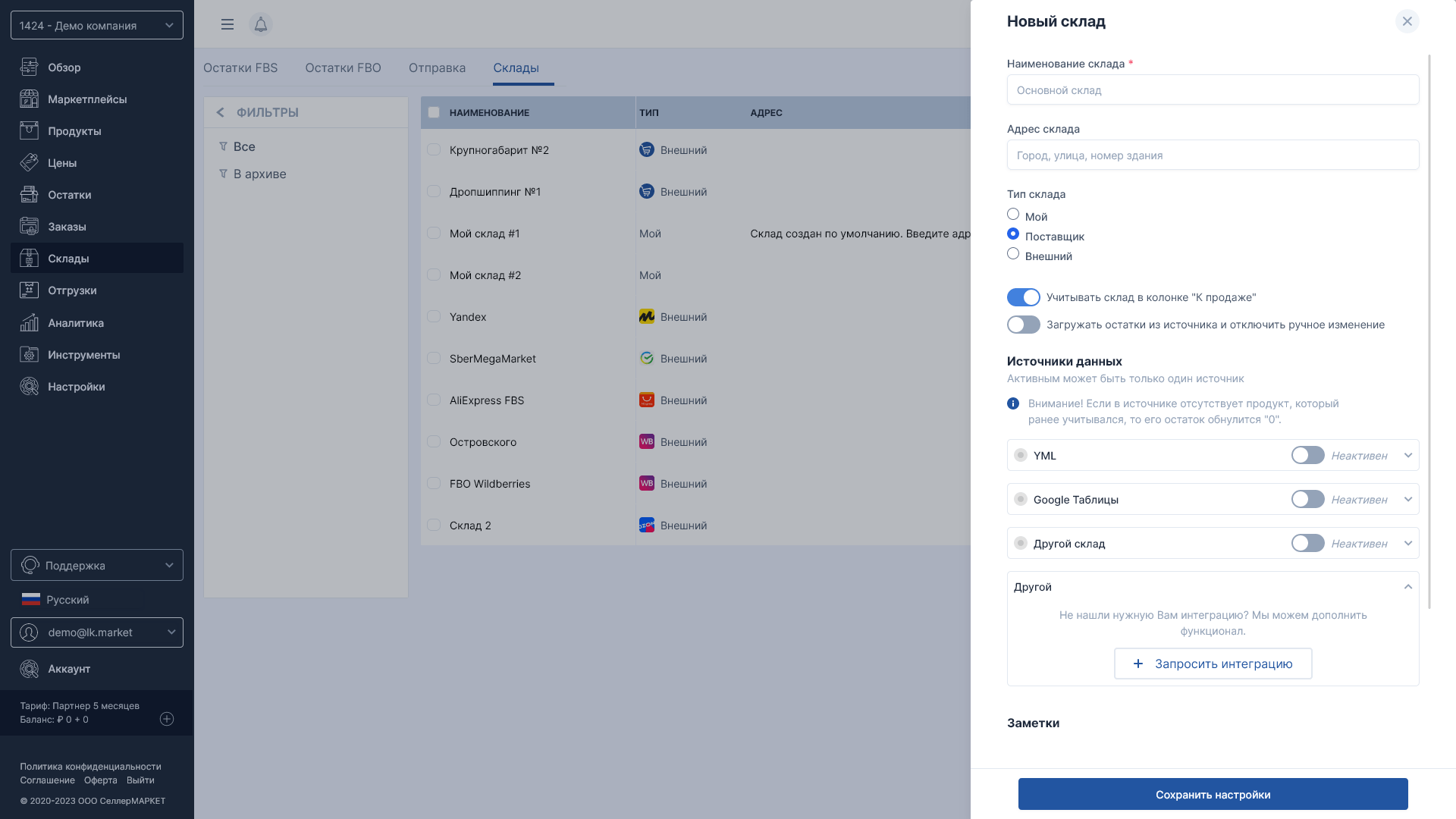This screenshot has height=819, width=1456.
Task: Select the В архиве filter
Action: click(260, 174)
